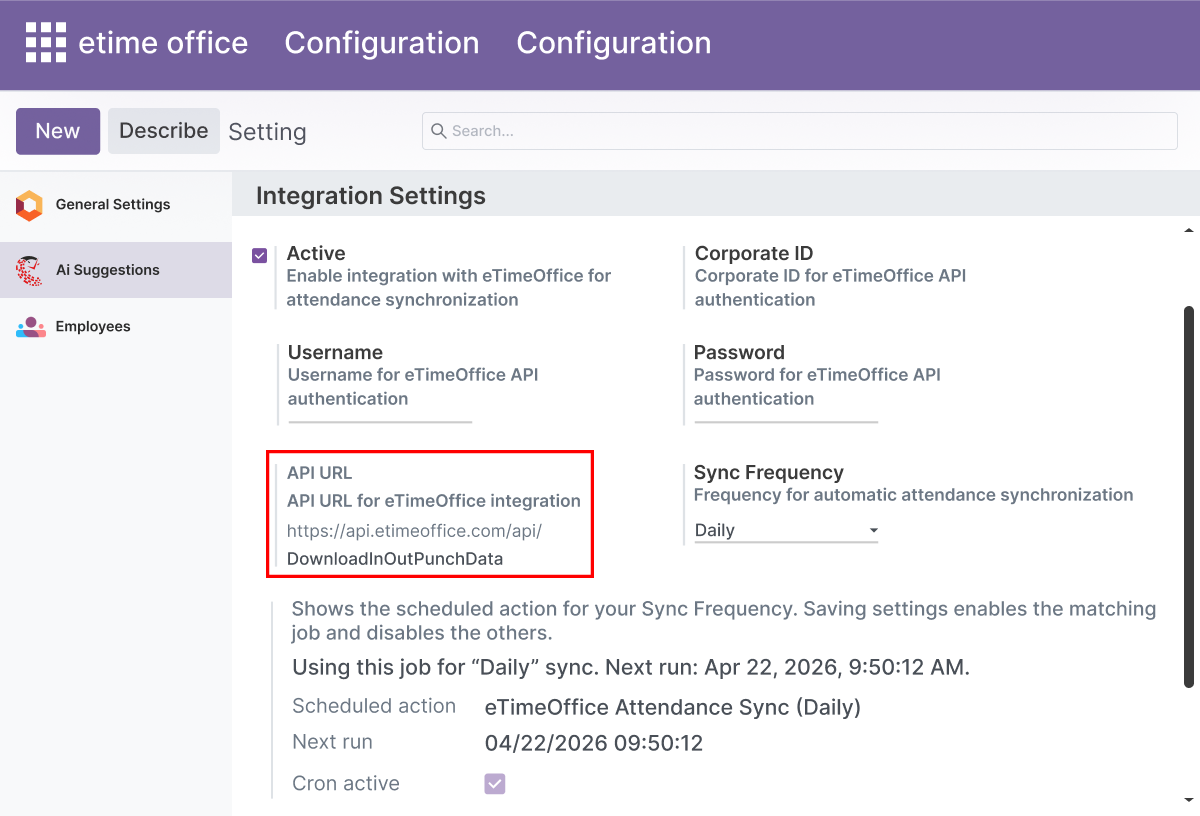Click the Describe button
Viewport: 1200px width, 816px height.
click(164, 131)
